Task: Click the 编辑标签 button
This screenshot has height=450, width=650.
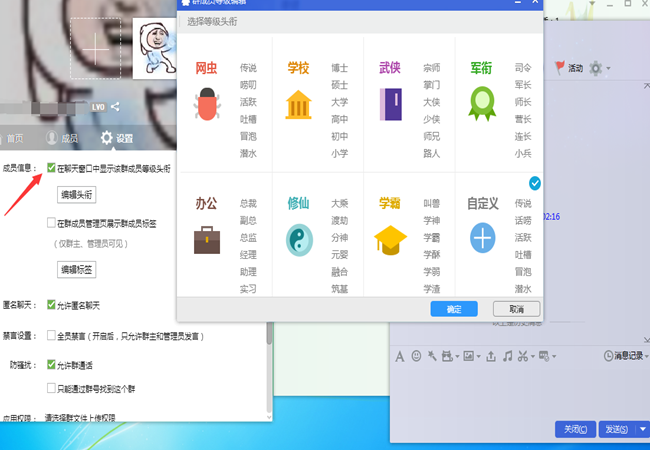Action: click(77, 270)
